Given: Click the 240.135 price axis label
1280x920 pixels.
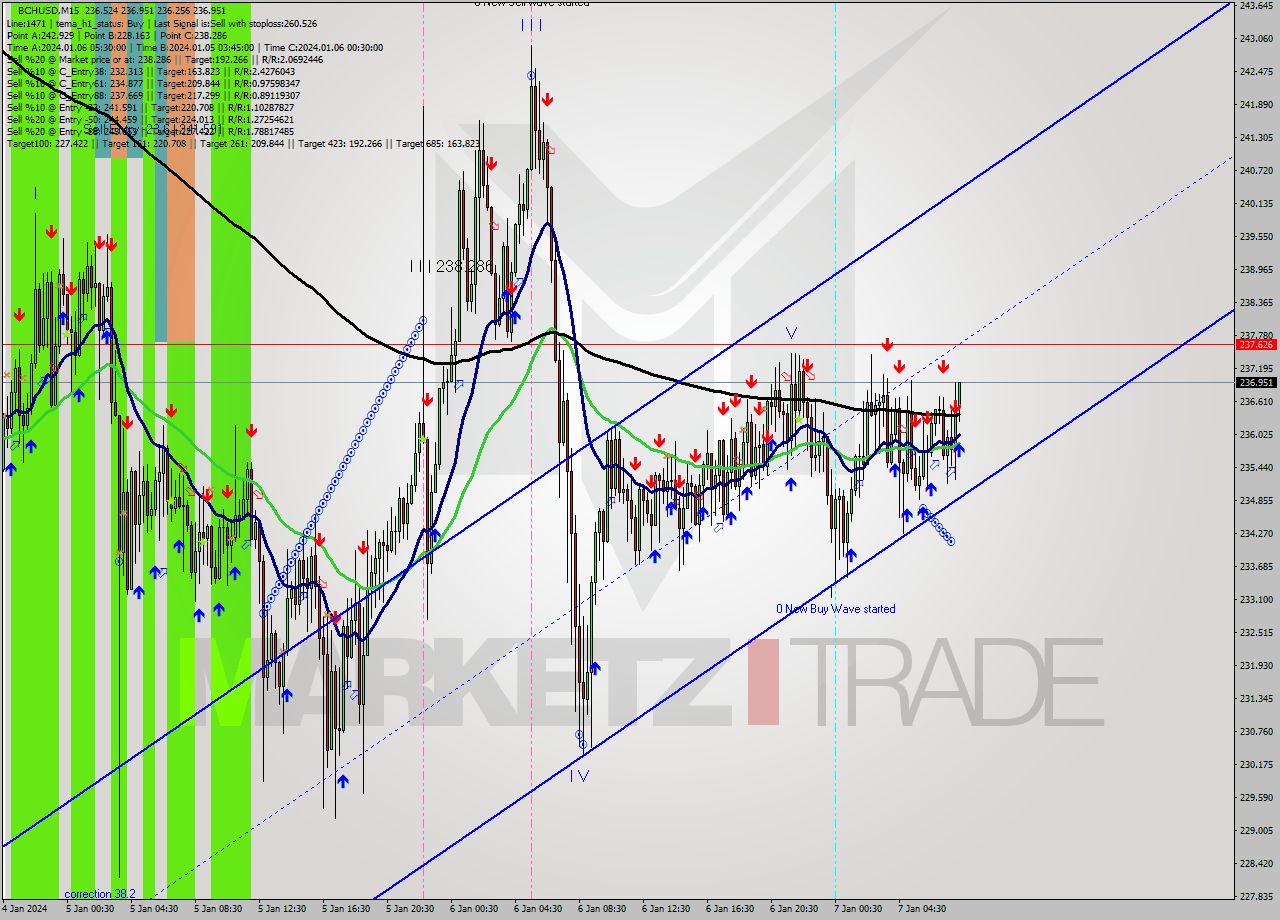Looking at the screenshot, I should click(1256, 204).
